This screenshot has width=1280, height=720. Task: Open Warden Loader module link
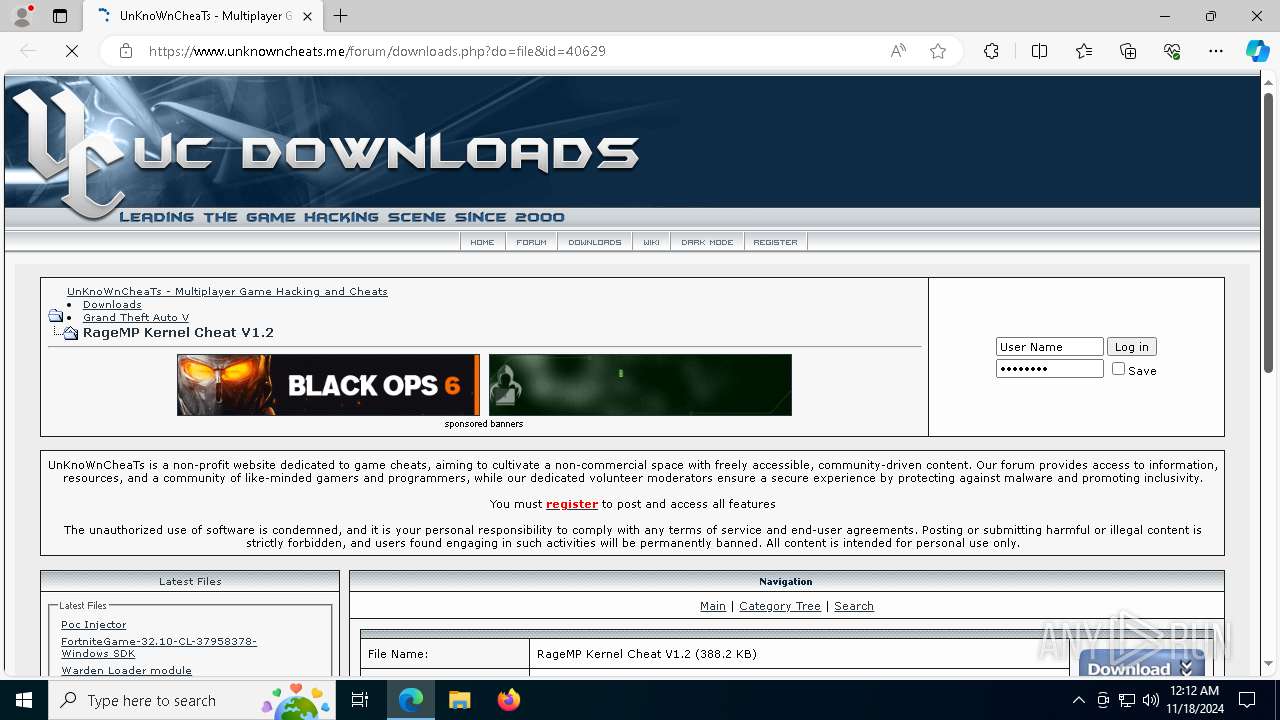pos(126,671)
